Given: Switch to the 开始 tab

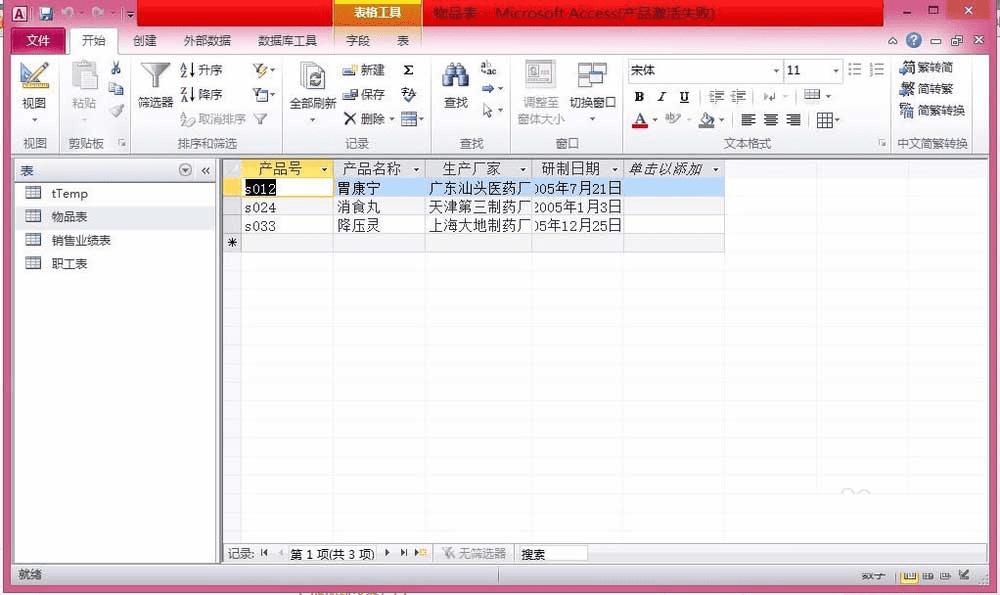Looking at the screenshot, I should pyautogui.click(x=94, y=41).
